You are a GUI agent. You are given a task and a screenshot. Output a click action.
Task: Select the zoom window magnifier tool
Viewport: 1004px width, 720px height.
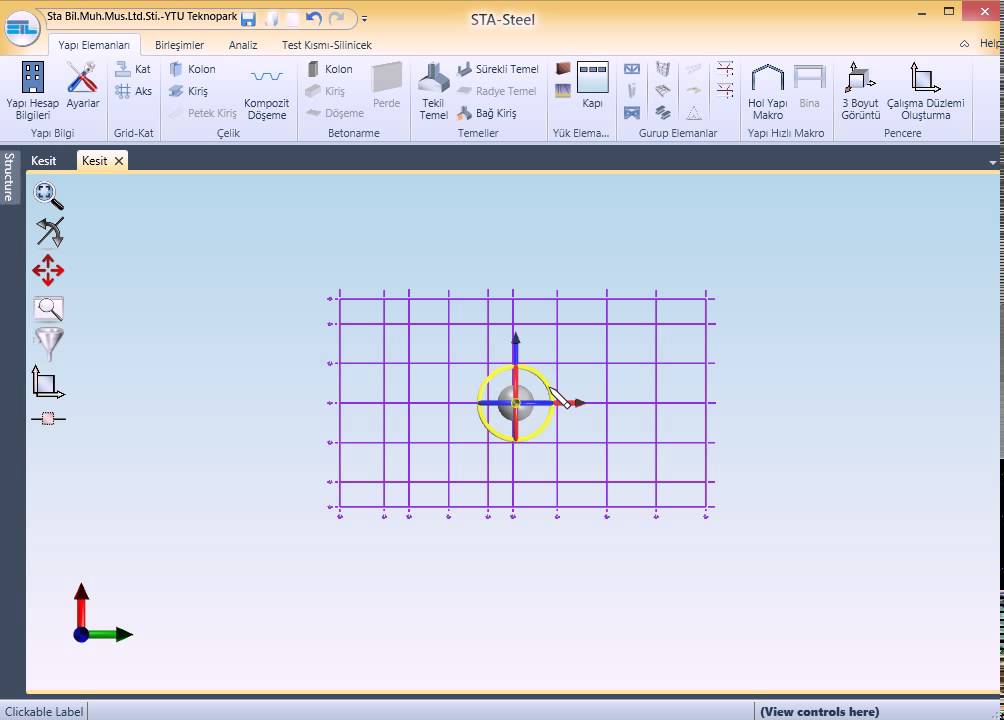[49, 309]
